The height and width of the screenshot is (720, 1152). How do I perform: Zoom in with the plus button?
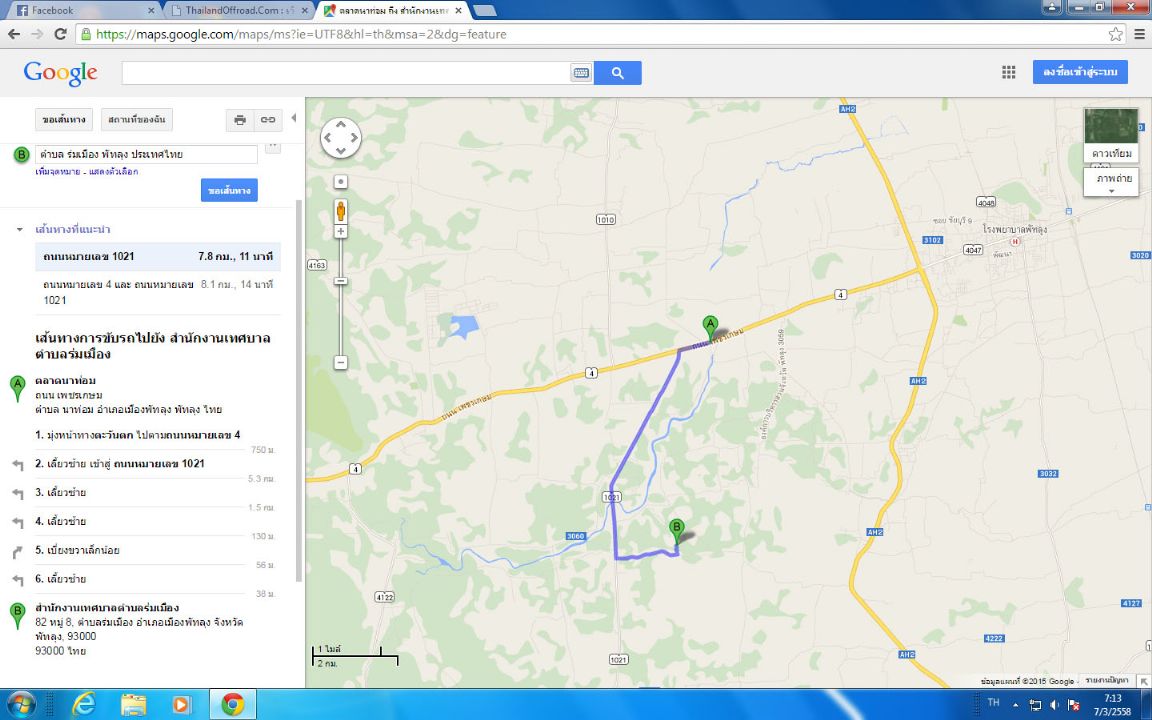(x=340, y=231)
